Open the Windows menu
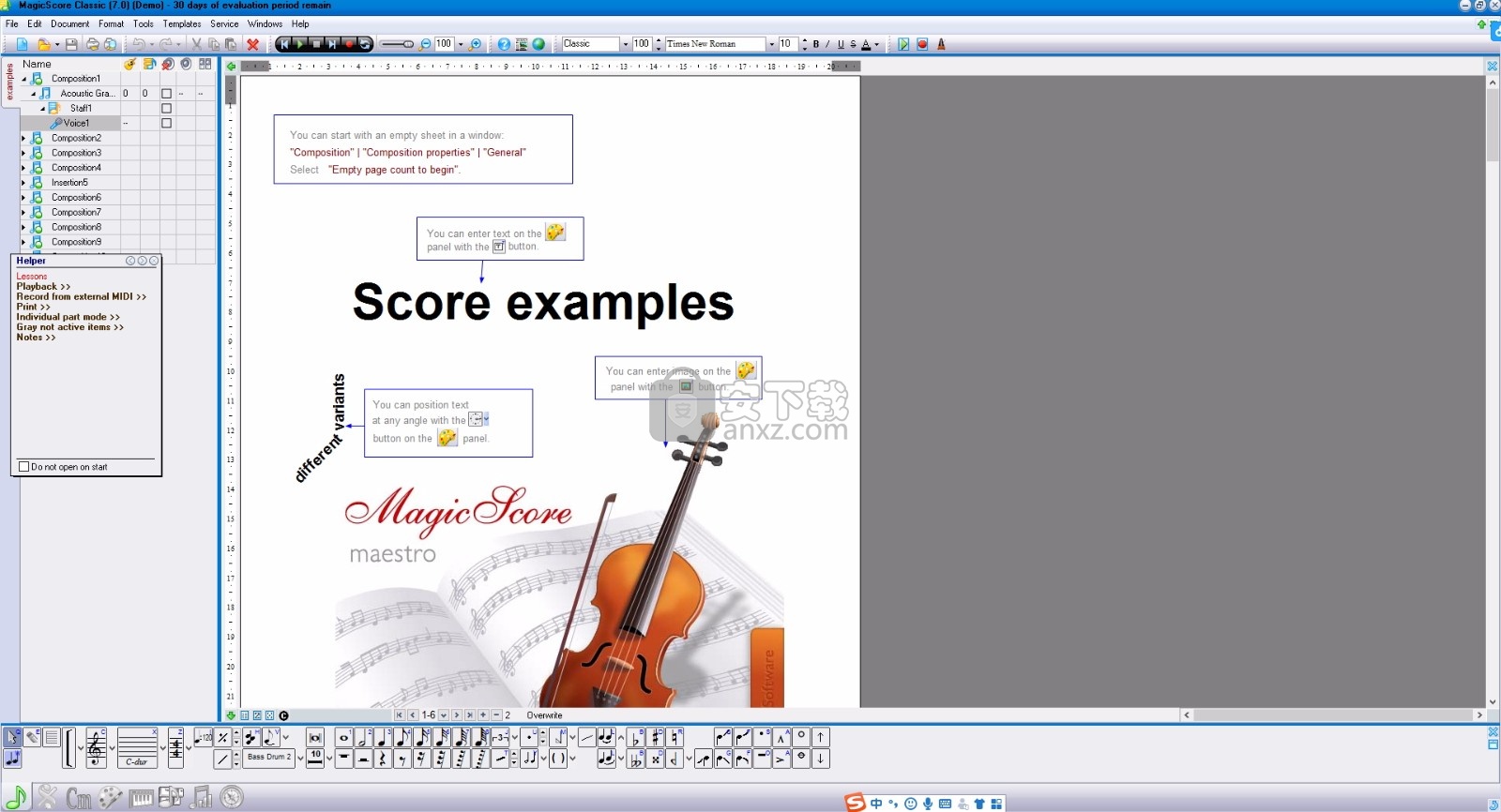 pyautogui.click(x=265, y=23)
